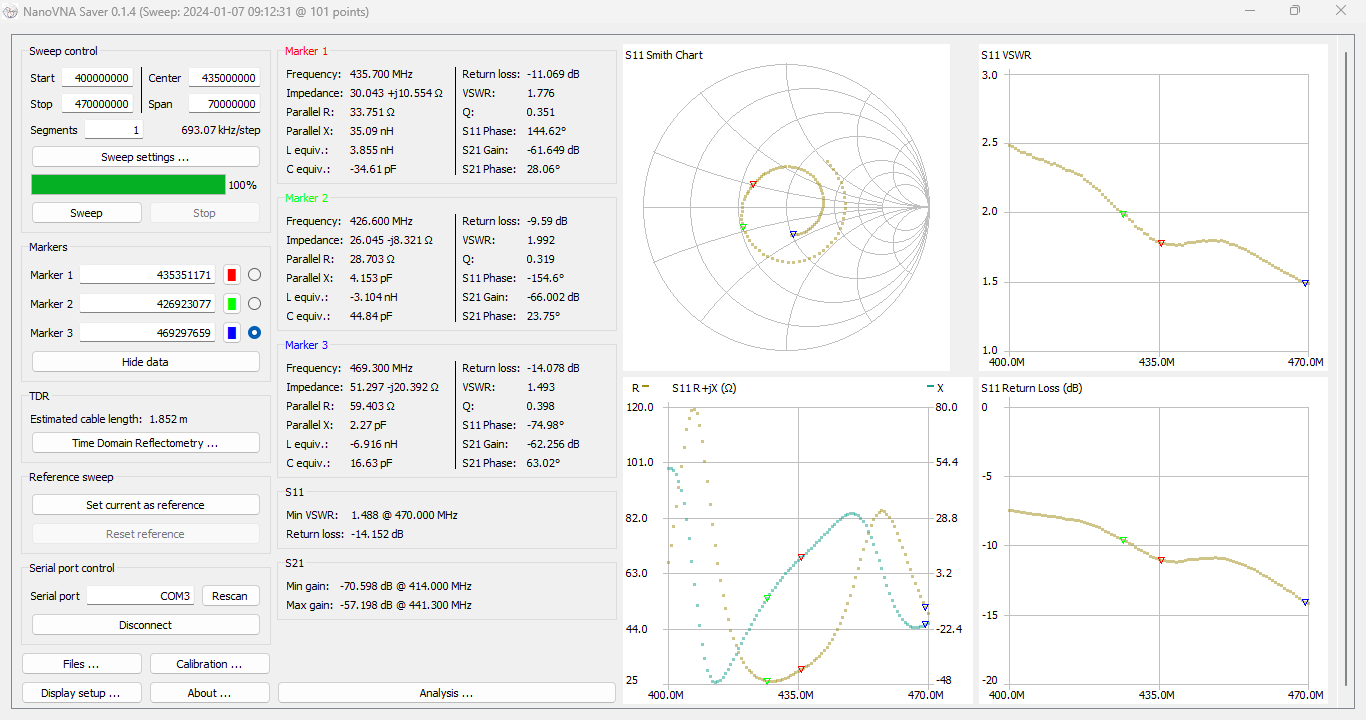Open the red Marker 1 color swatch
This screenshot has width=1366, height=720.
point(231,275)
